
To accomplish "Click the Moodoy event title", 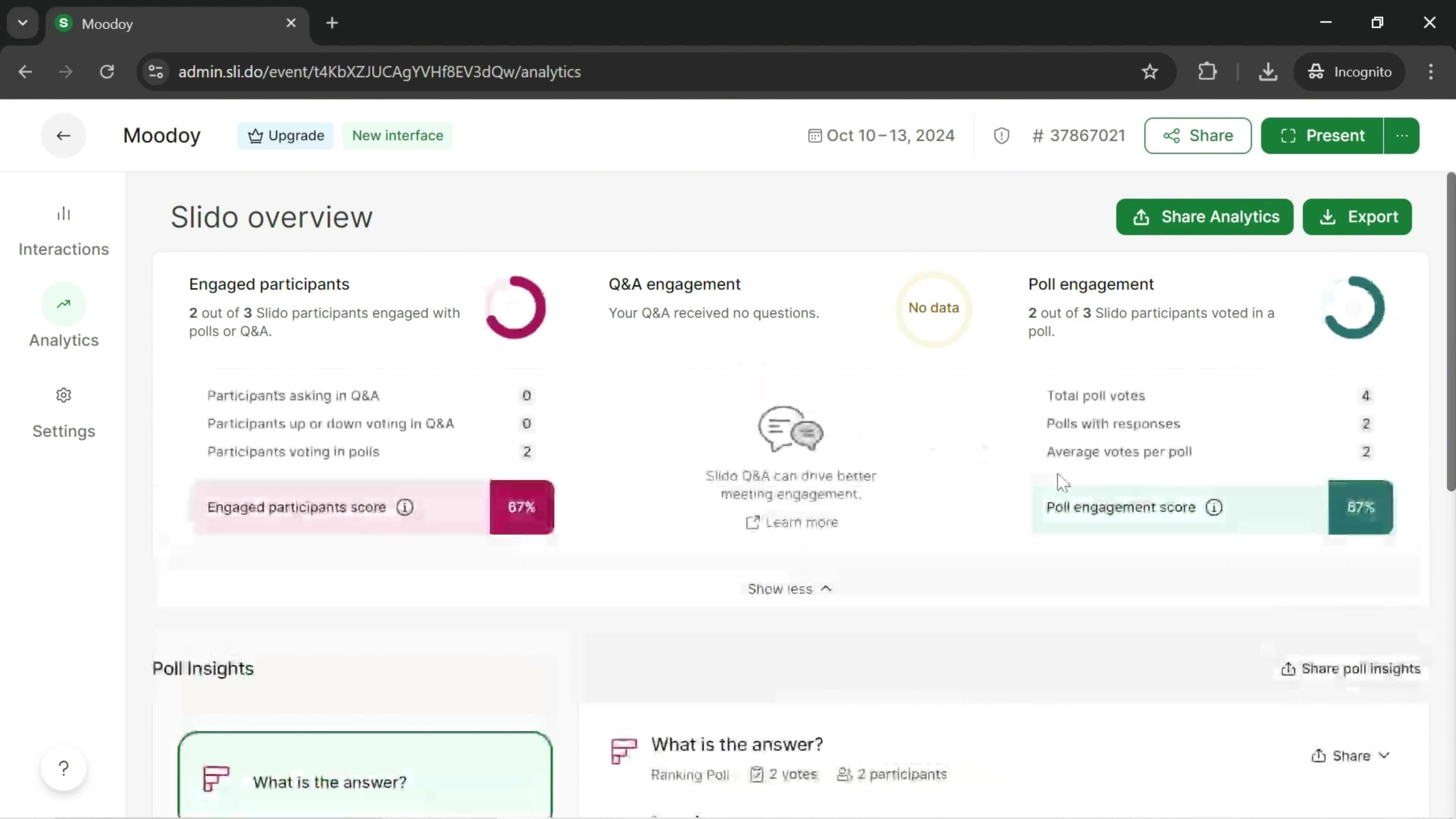I will point(162,136).
